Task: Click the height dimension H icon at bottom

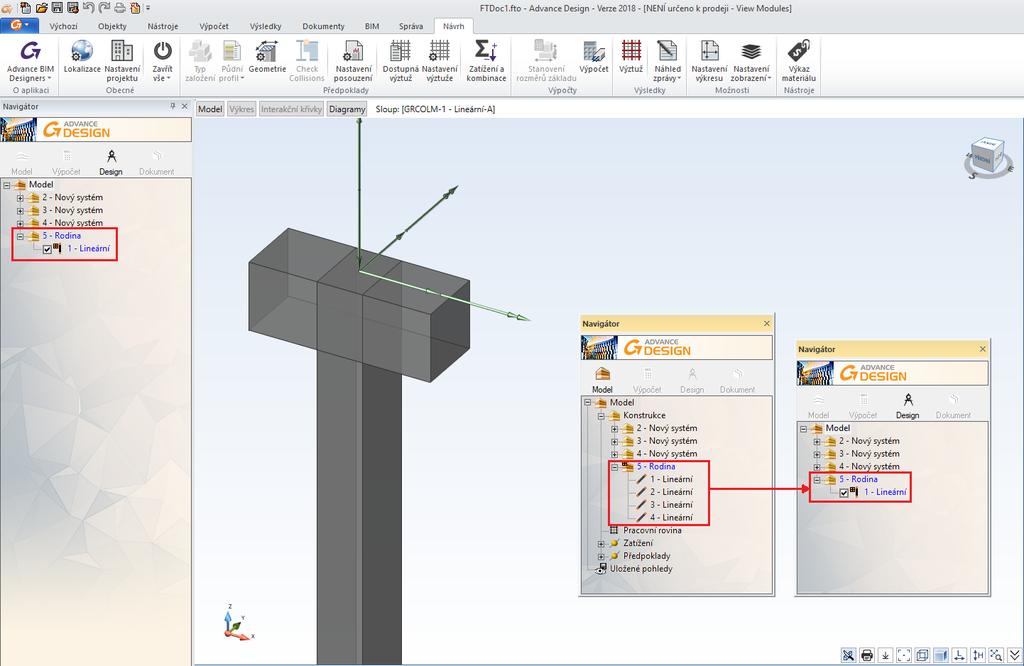Action: 978,655
